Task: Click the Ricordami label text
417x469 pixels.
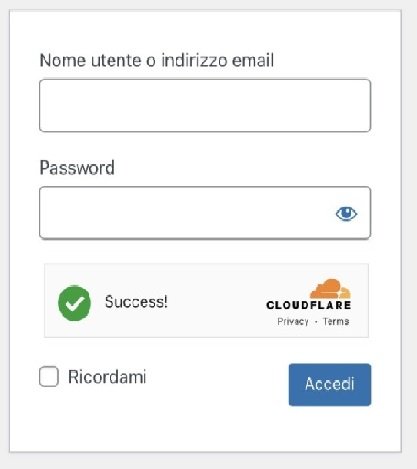Action: click(x=107, y=377)
